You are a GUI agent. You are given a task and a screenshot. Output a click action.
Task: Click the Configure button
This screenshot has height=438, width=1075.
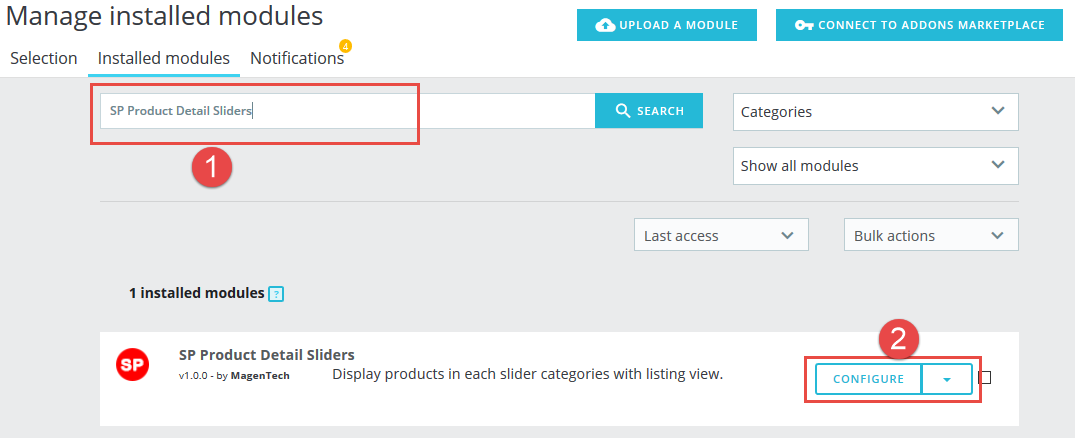coord(869,379)
